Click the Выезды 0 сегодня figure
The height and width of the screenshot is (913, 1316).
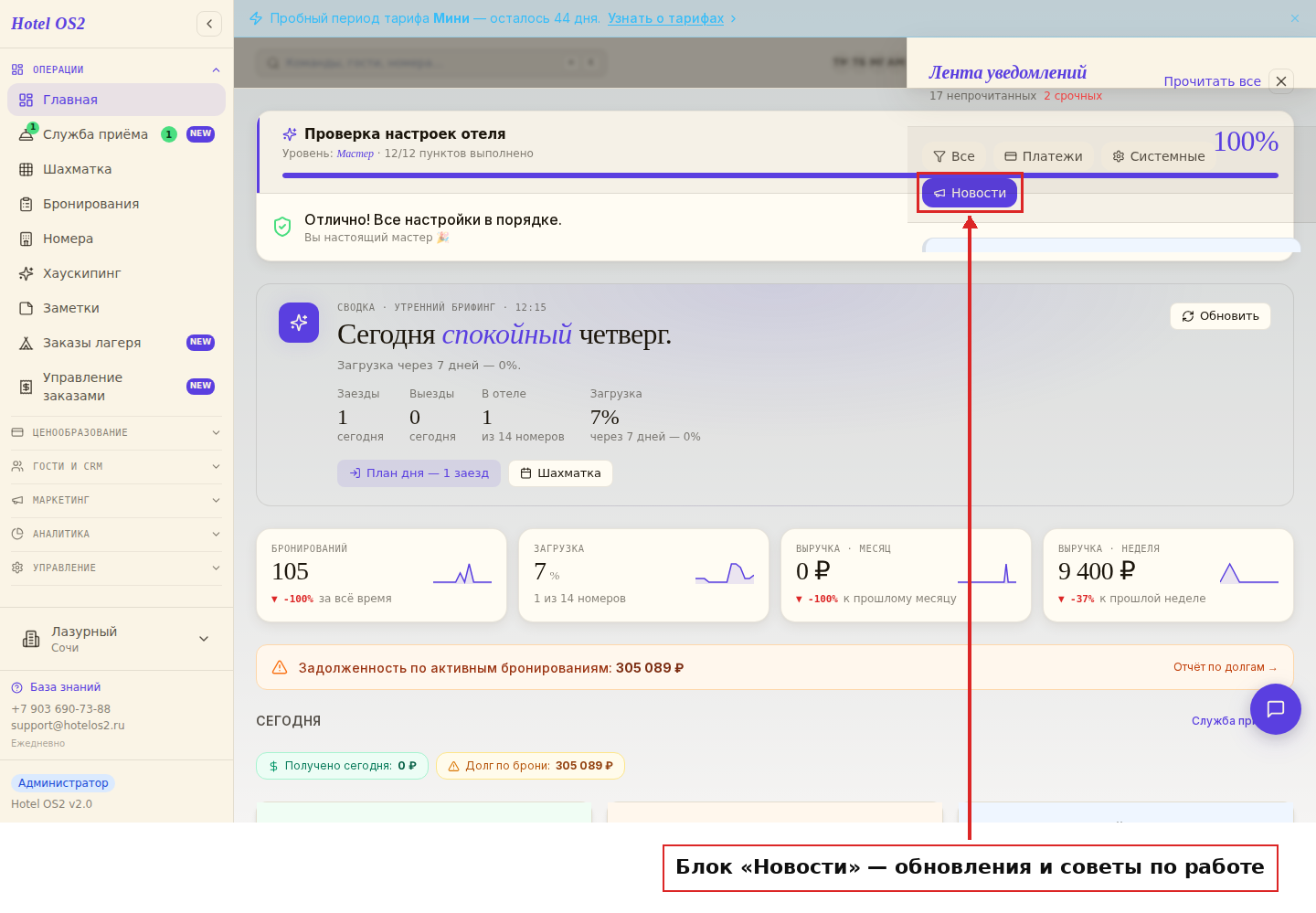432,415
